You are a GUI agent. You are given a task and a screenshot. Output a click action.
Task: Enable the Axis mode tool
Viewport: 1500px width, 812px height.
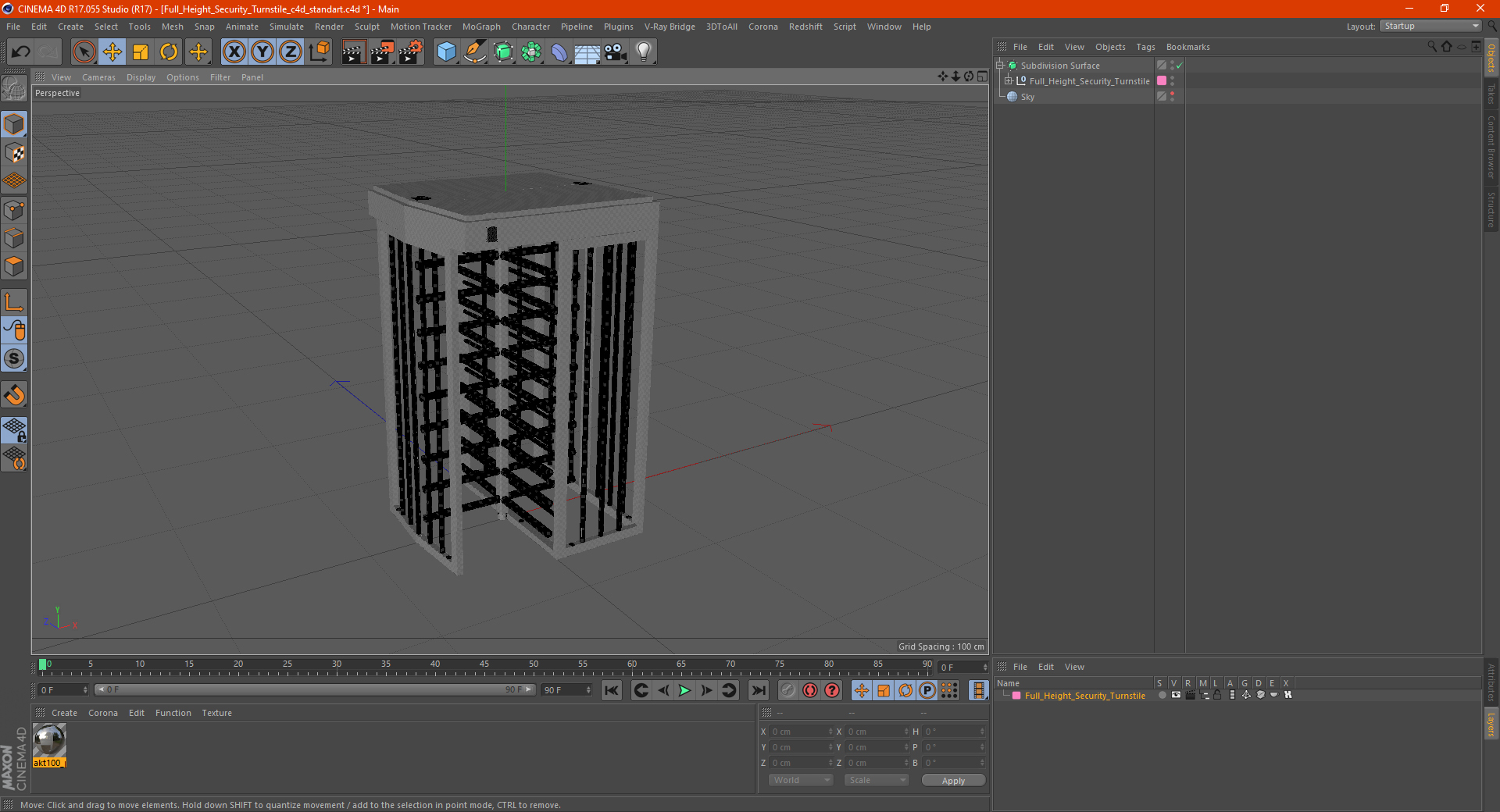[x=14, y=302]
